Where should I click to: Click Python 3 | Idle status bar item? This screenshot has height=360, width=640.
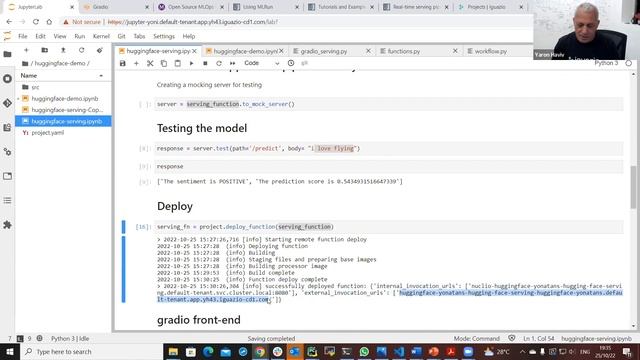(x=70, y=338)
